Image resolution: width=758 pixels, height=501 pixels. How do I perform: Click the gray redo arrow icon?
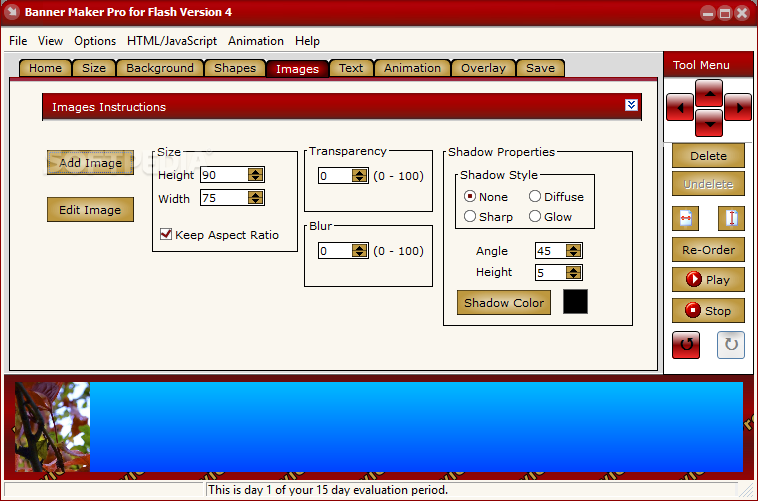coord(730,345)
